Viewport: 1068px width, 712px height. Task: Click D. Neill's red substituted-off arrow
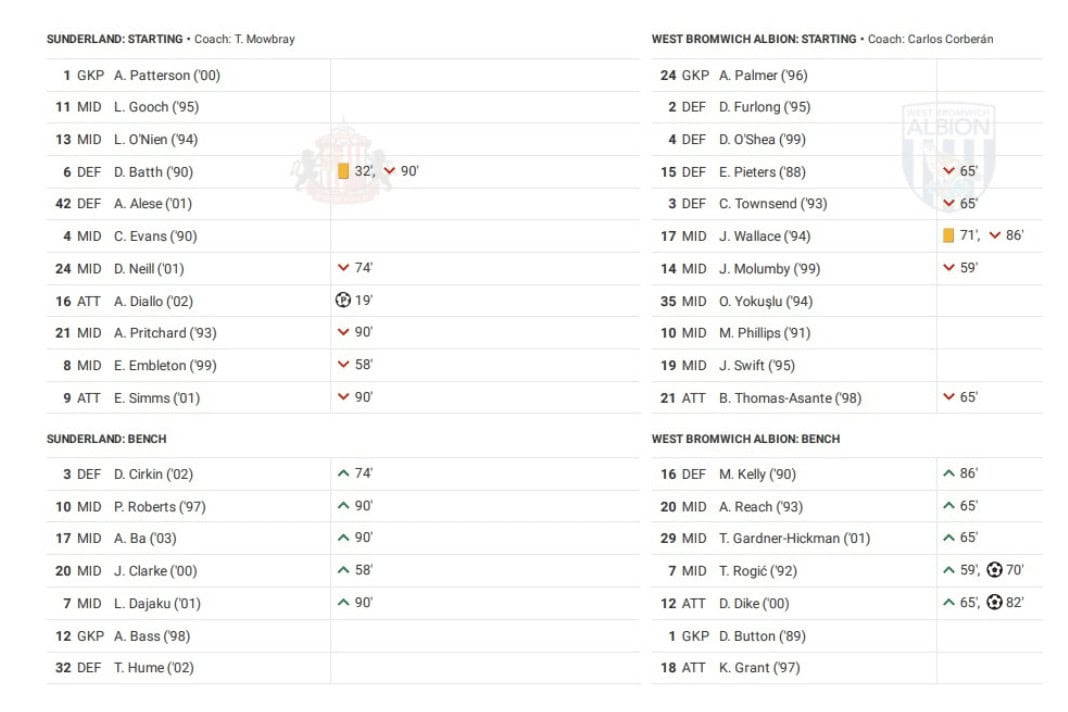point(344,268)
